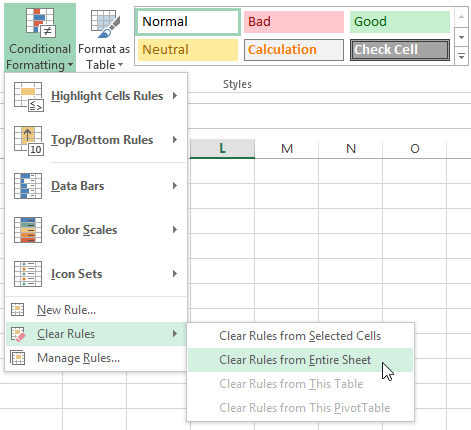Click the Data Bars icon
This screenshot has height=430, width=471.
coord(28,186)
